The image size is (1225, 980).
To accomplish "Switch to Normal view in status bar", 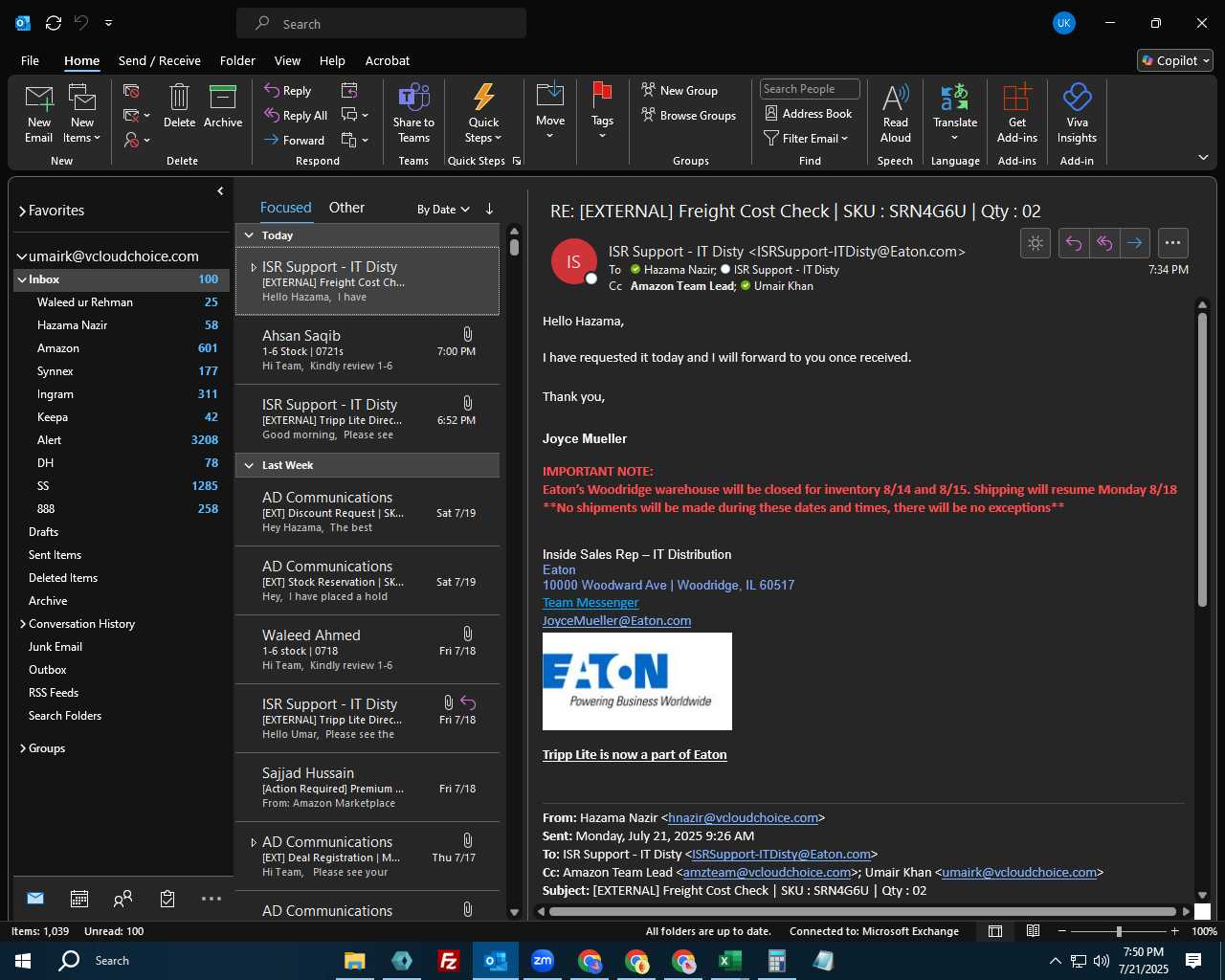I will [x=995, y=931].
